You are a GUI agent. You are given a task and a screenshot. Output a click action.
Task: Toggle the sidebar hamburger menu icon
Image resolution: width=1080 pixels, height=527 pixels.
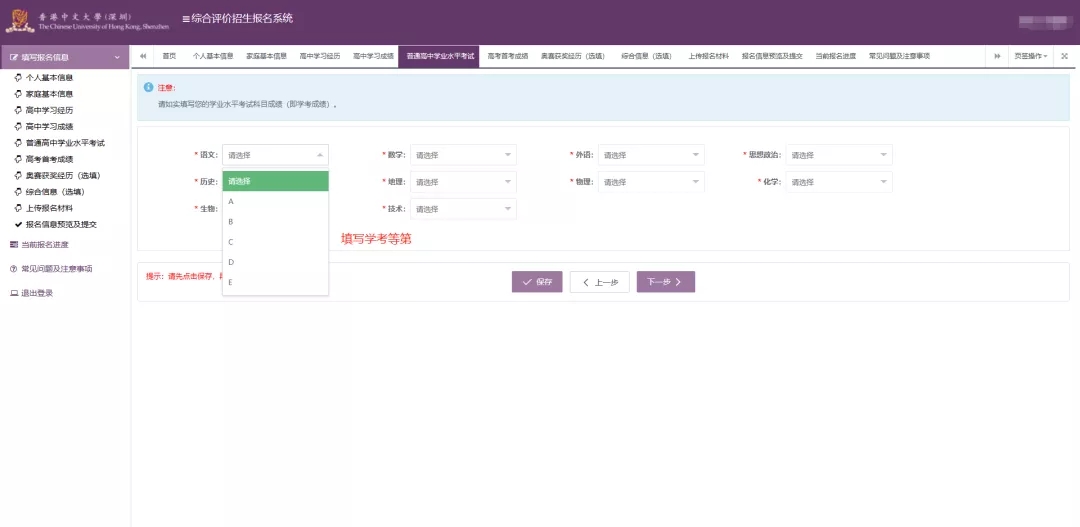186,19
